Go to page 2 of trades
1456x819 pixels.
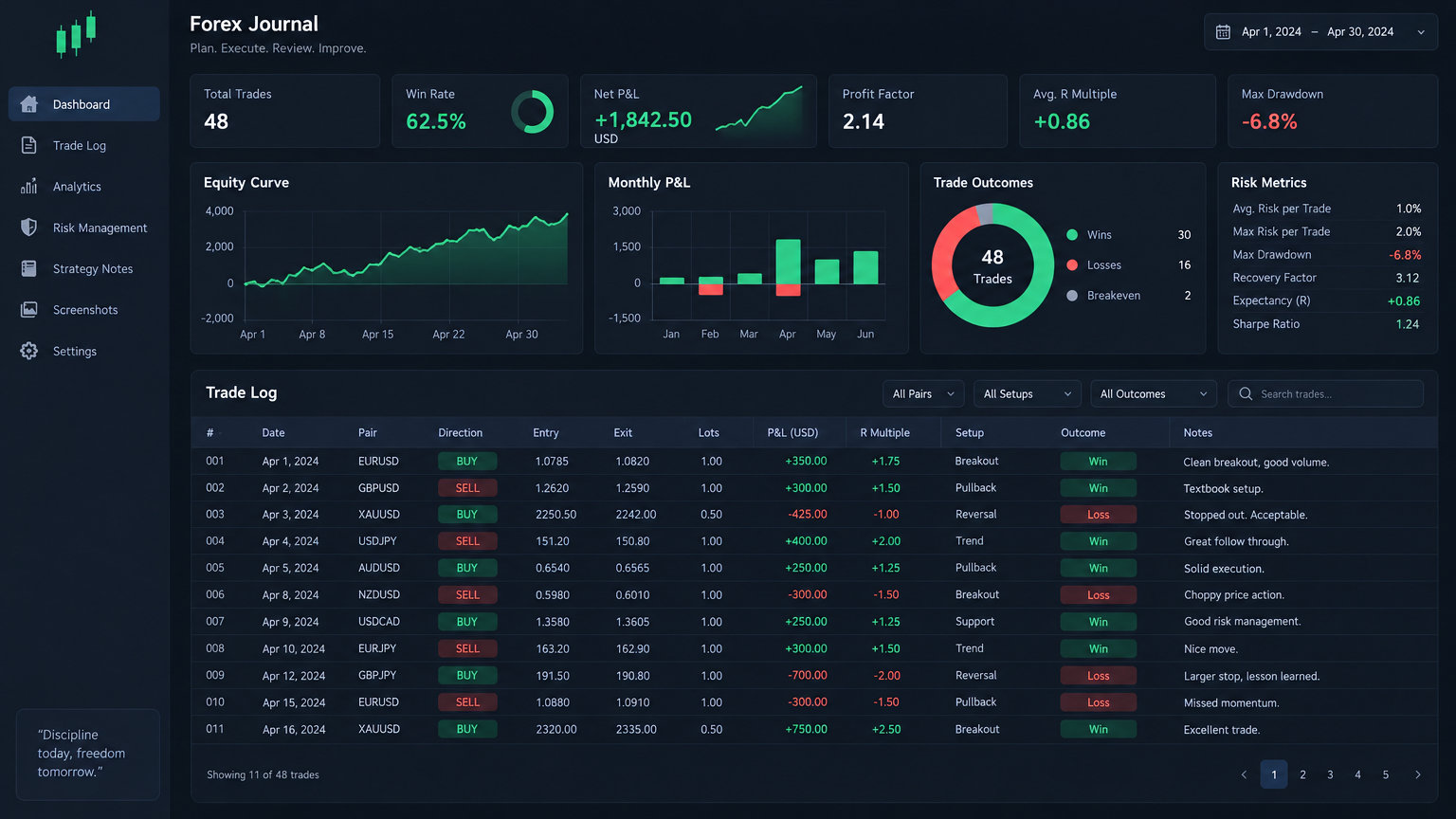[x=1302, y=774]
